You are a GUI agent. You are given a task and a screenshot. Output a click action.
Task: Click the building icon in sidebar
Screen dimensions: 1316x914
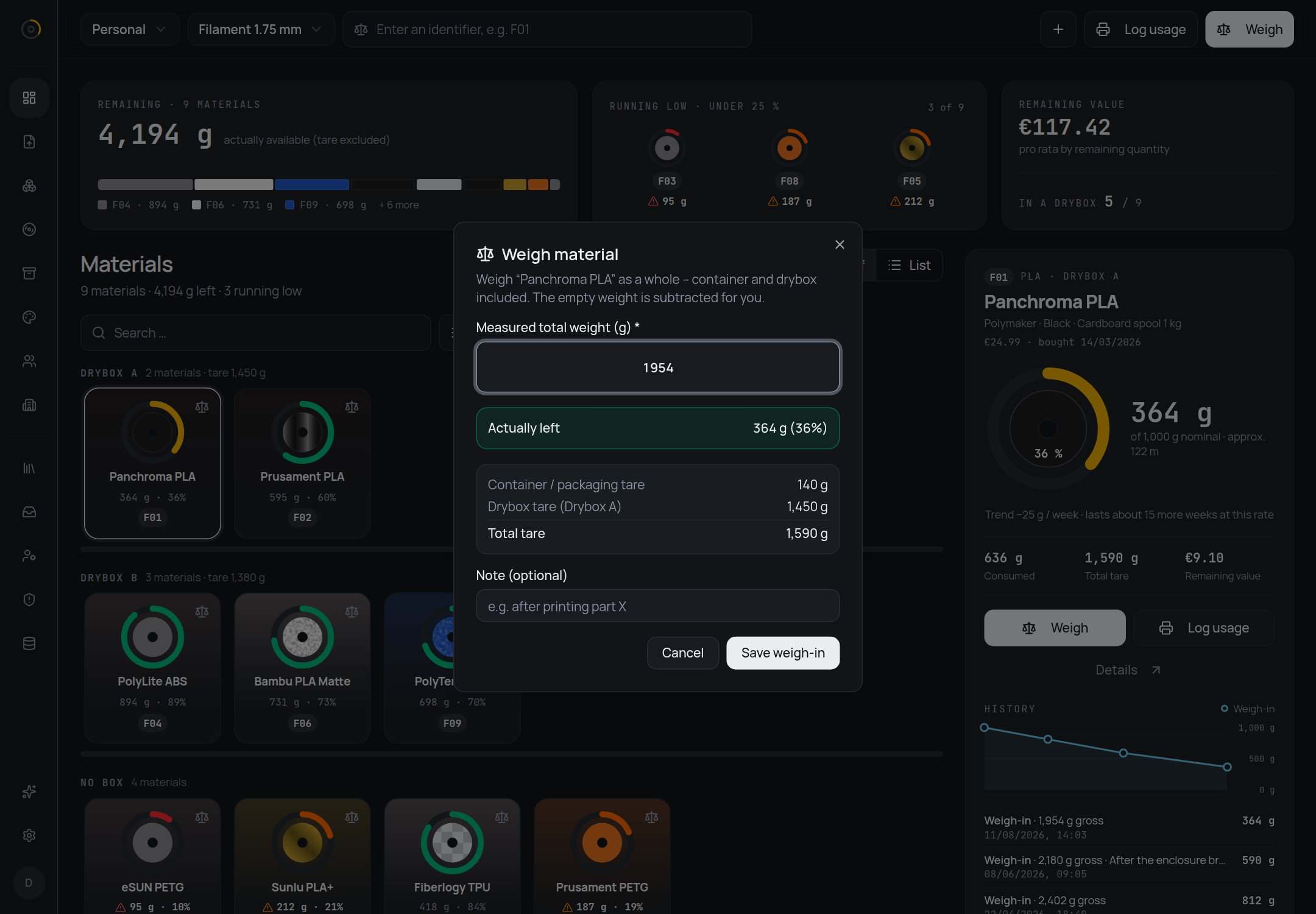click(x=29, y=405)
